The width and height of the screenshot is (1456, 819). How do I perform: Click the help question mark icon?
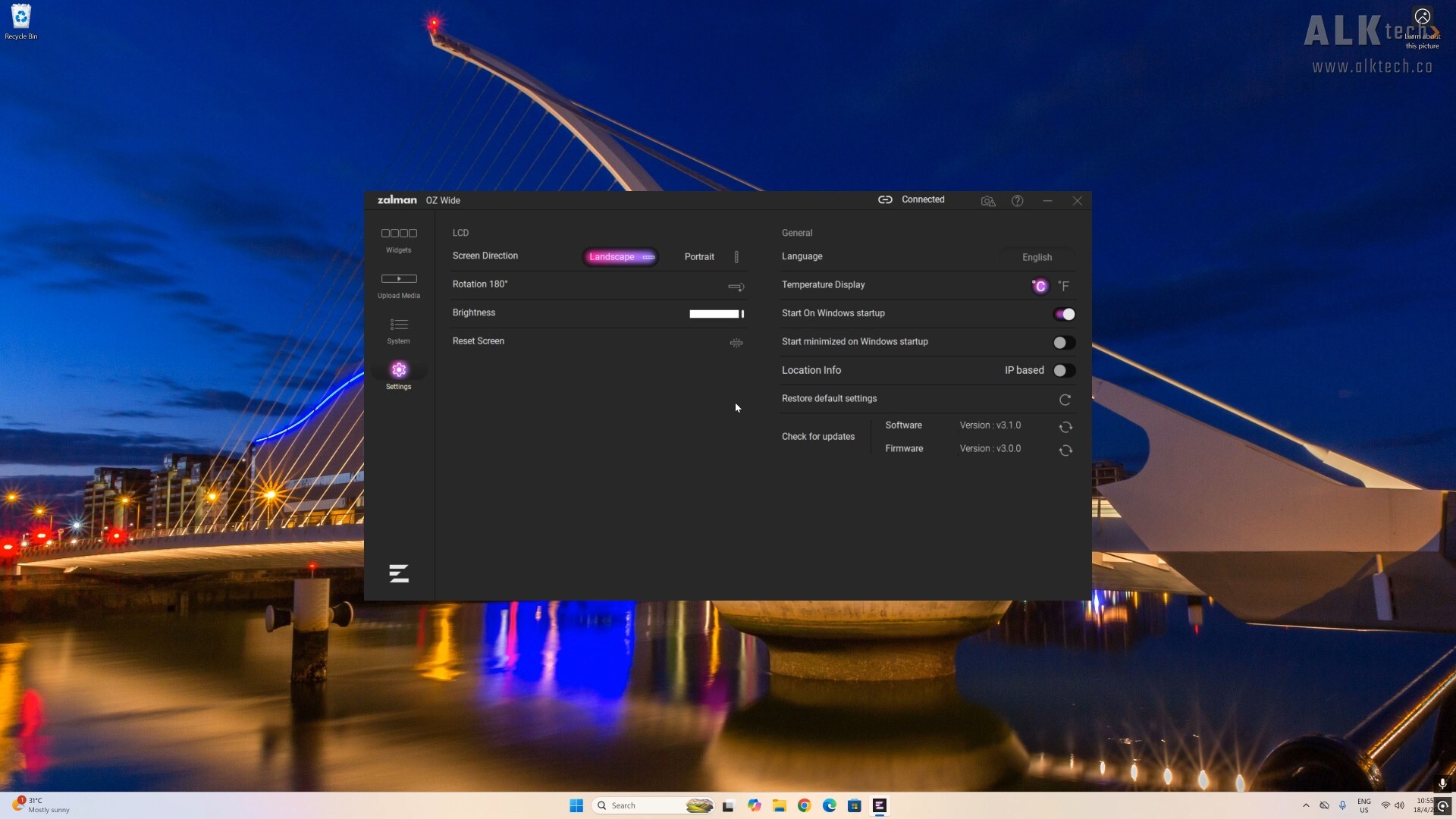pos(1017,200)
